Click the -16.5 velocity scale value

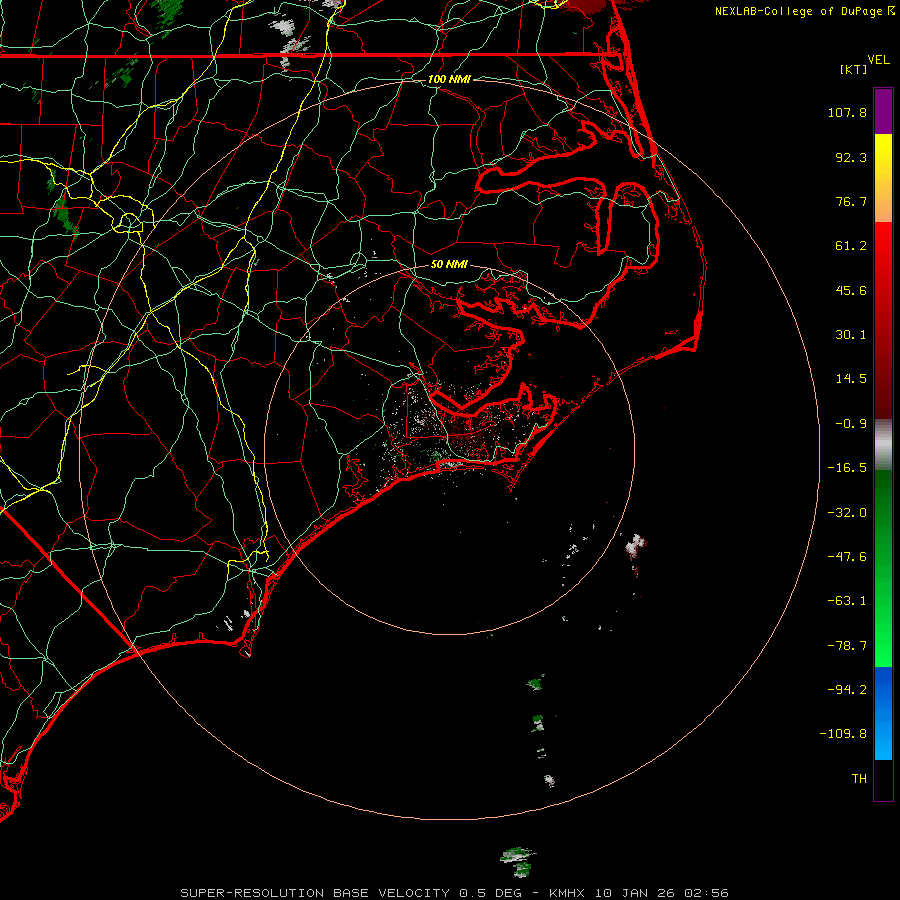coord(847,468)
